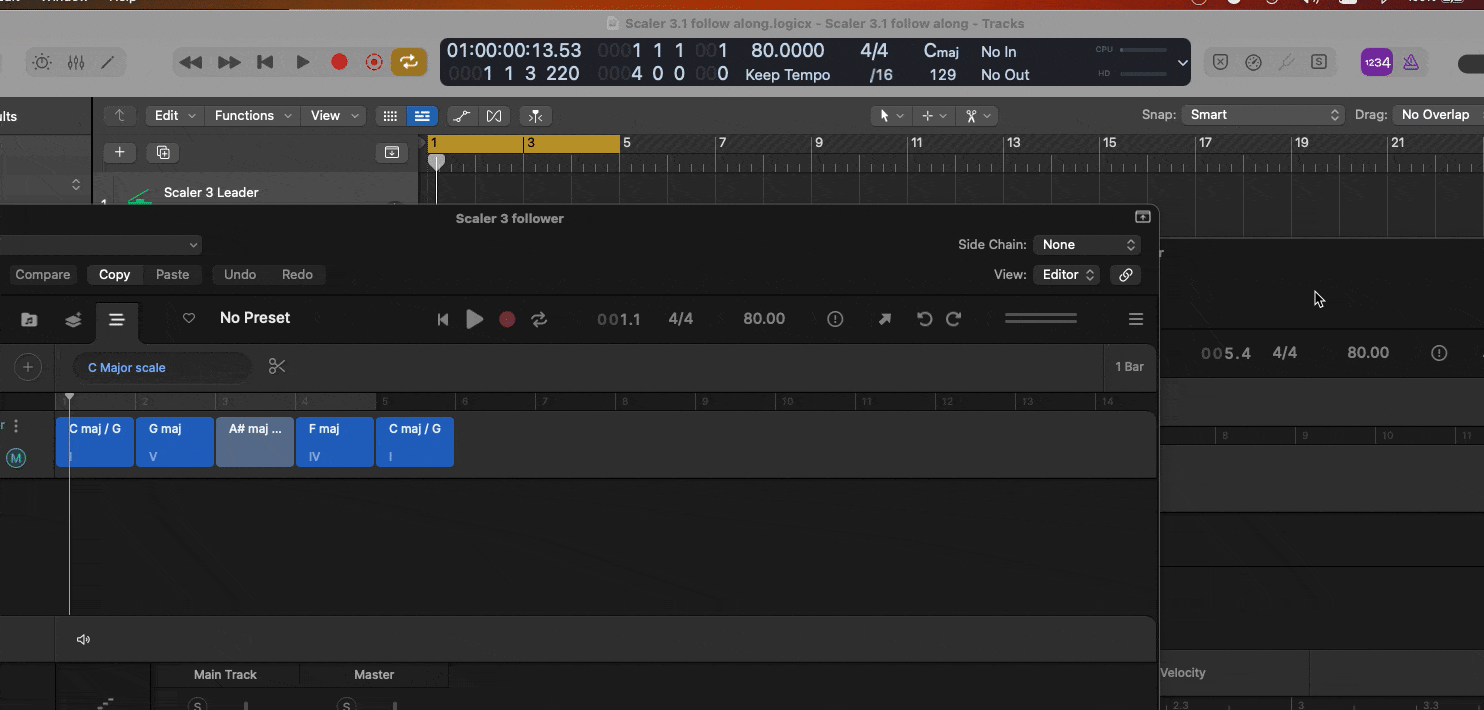Toggle Catch Playhead button
The image size is (1484, 710).
536,116
